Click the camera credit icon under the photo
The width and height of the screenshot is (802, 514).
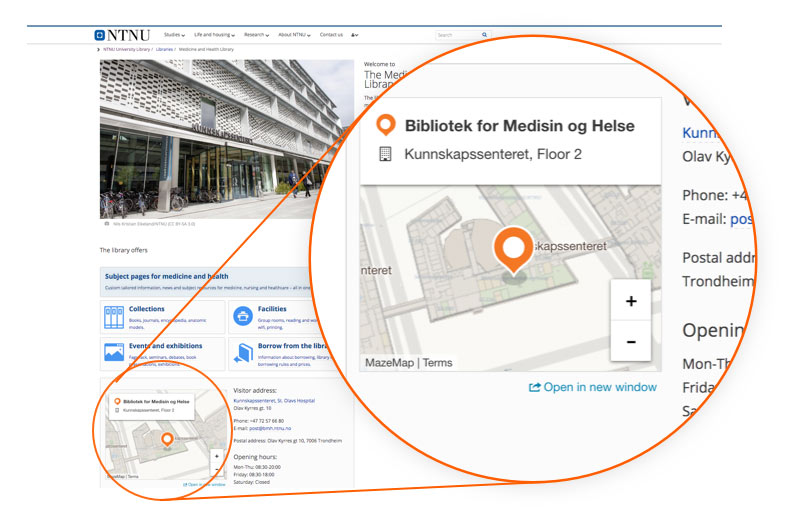click(x=106, y=224)
